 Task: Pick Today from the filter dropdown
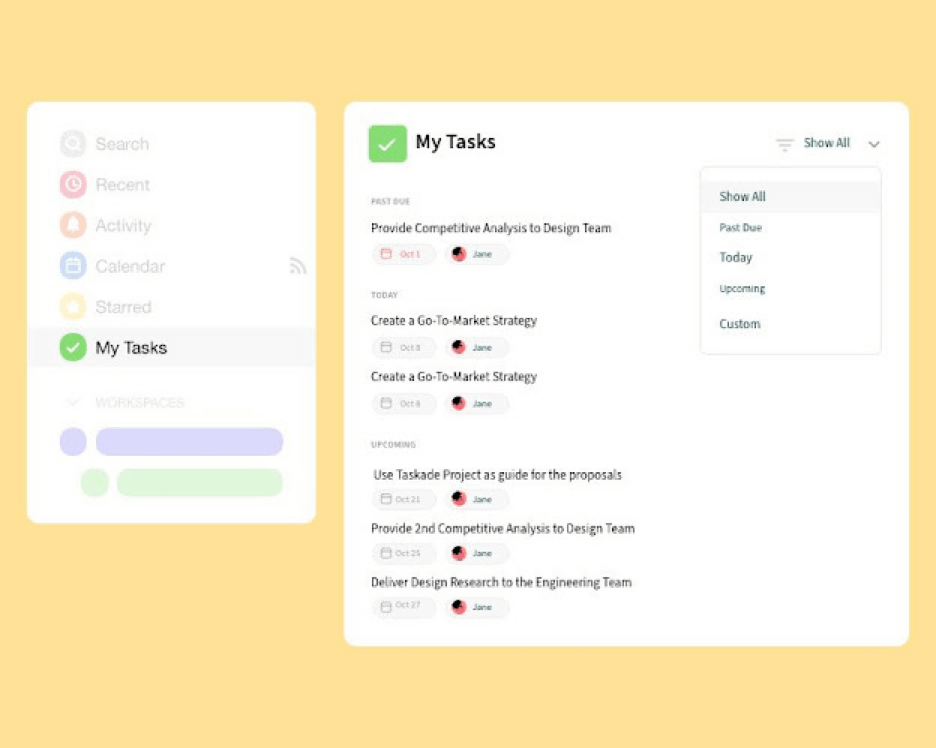click(x=736, y=258)
